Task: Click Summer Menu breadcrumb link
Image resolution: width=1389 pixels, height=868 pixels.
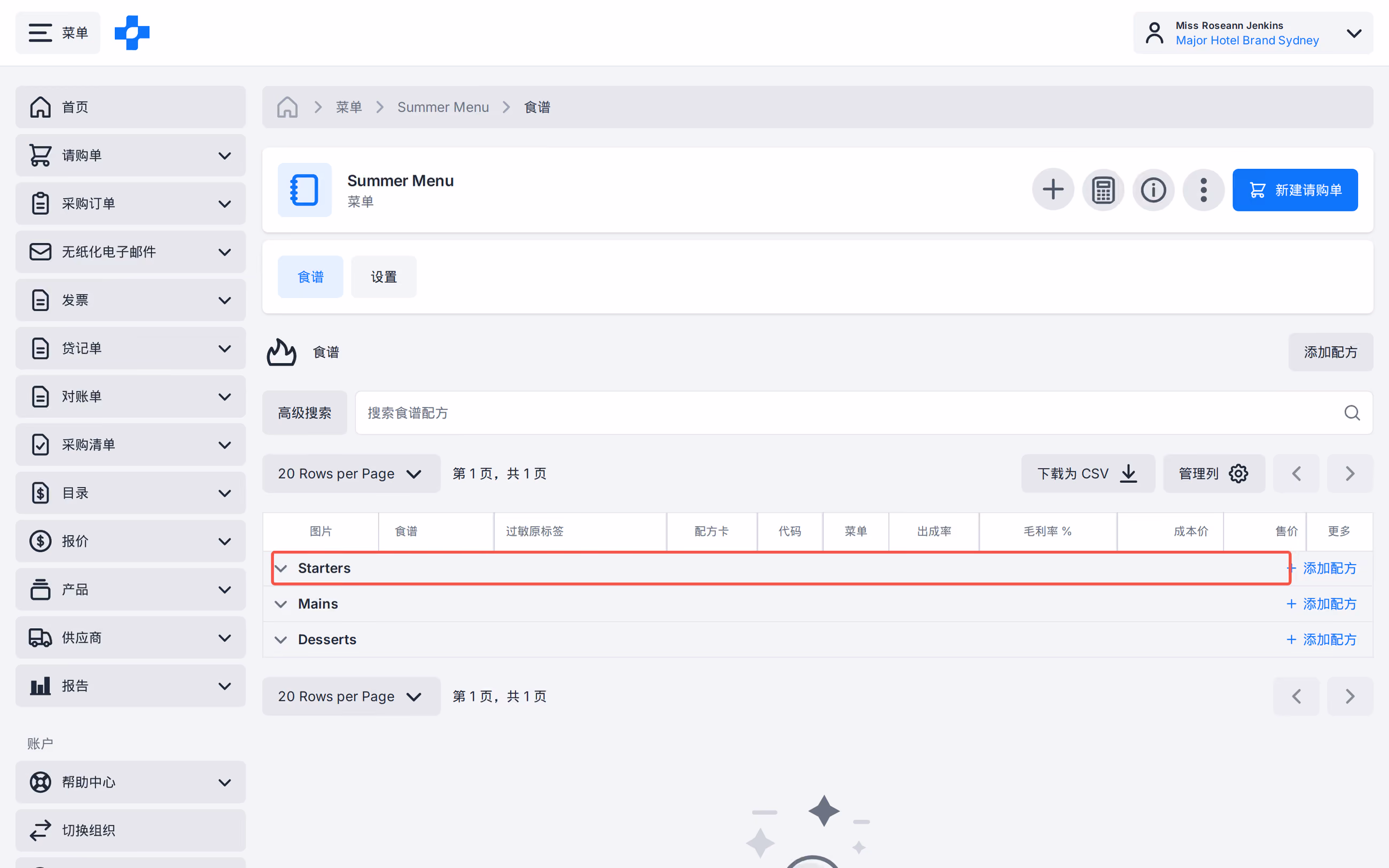Action: (x=443, y=107)
